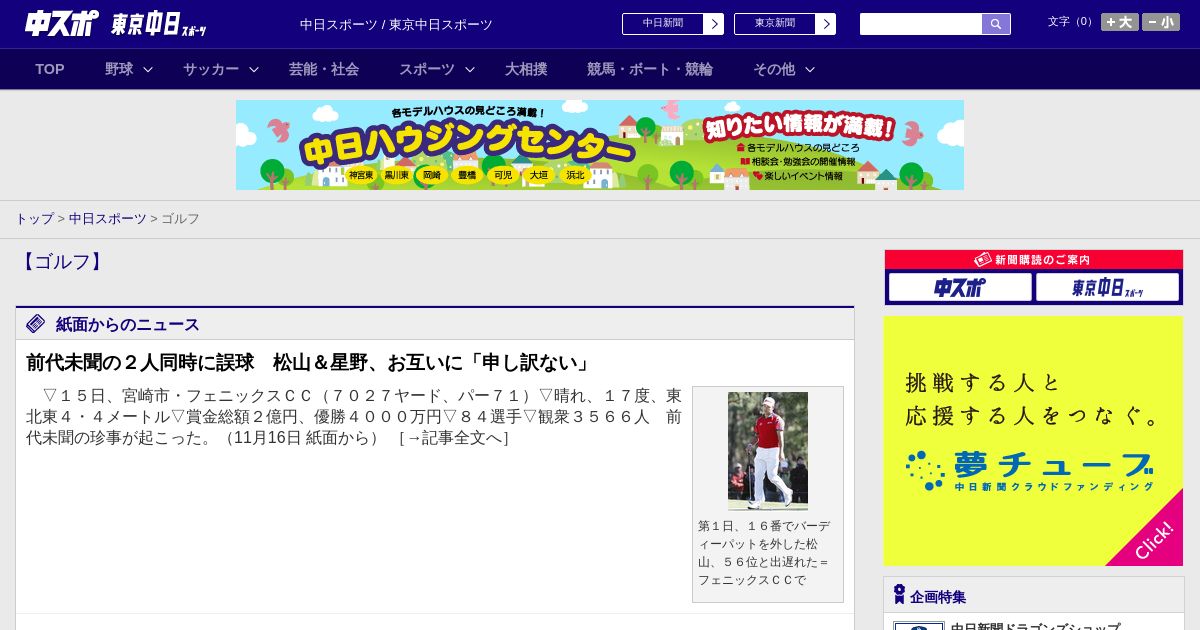Click the →記事全文へ link
This screenshot has width=1200, height=630.
point(454,438)
